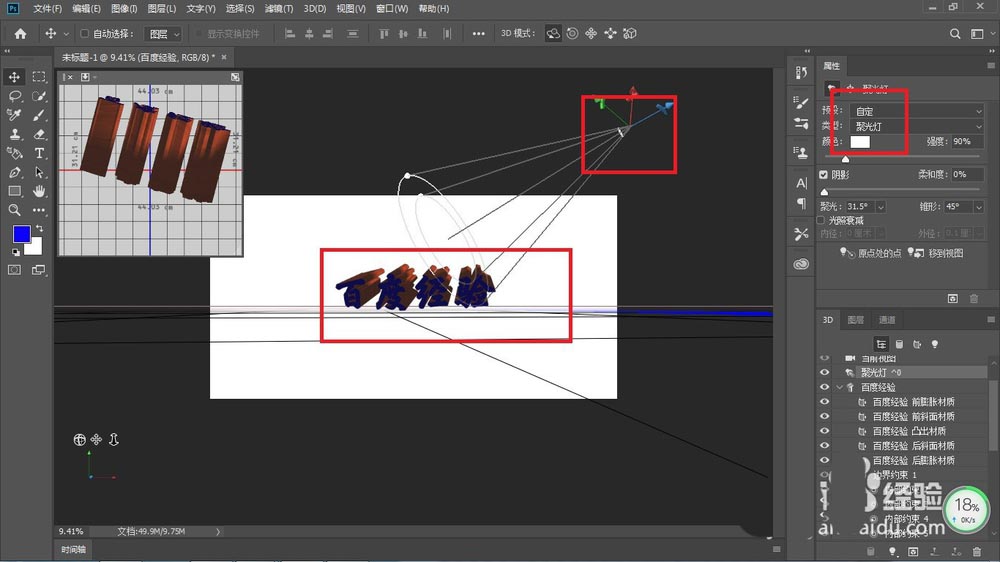Toggle visibility of 百度经验 前斜面材质
The width and height of the screenshot is (1000, 562).
[824, 417]
